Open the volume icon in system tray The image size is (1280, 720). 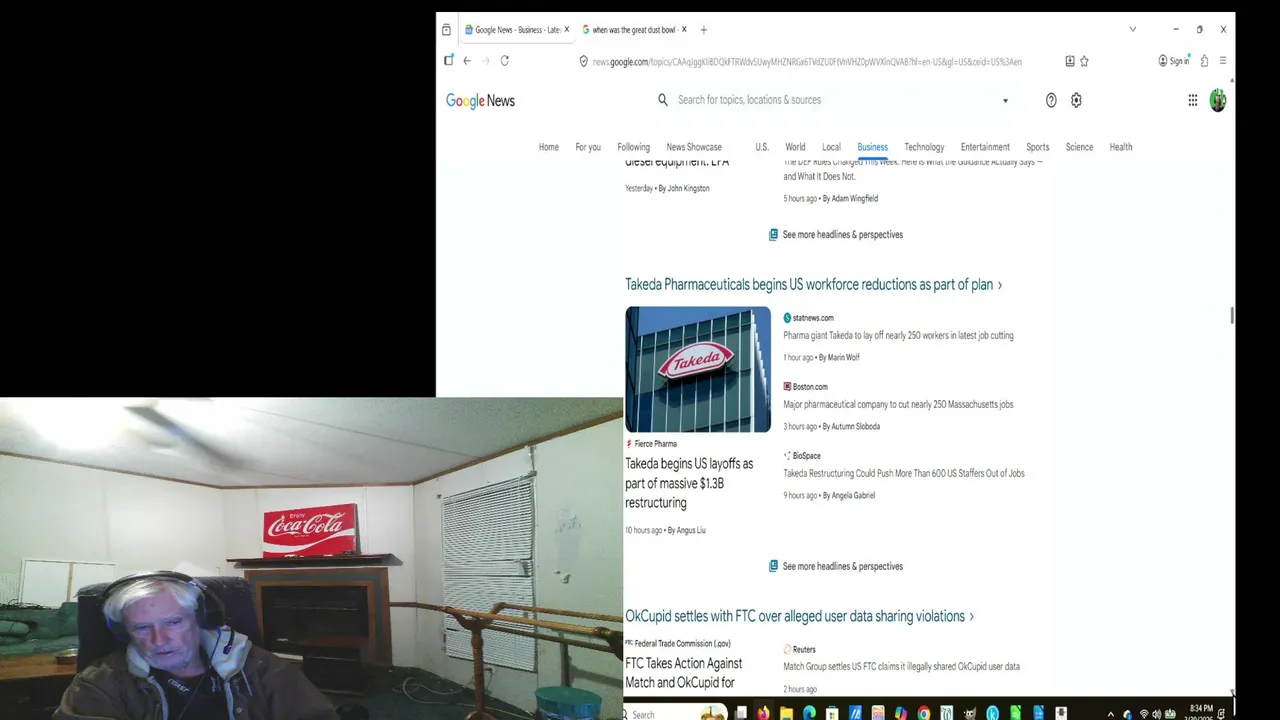coord(1156,714)
